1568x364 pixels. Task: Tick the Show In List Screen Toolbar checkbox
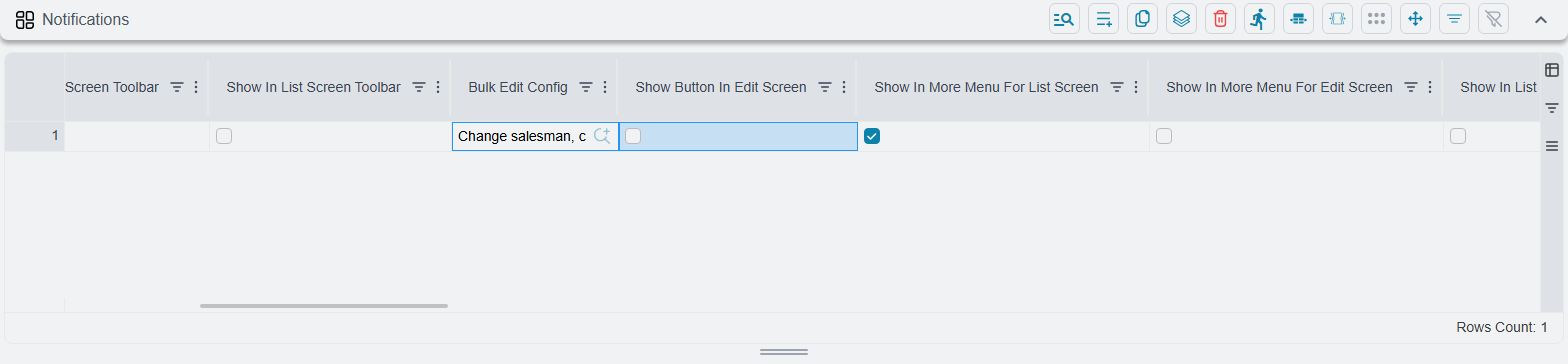pos(224,137)
